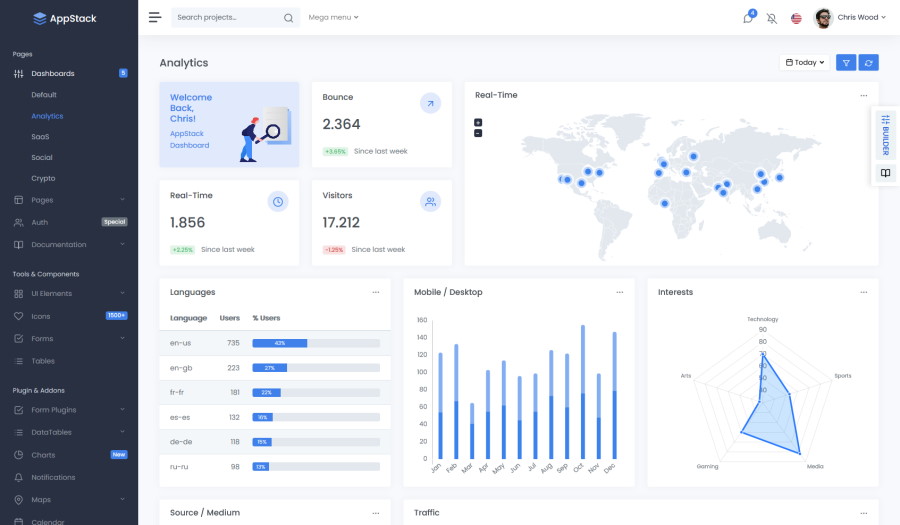Viewport: 900px width, 525px height.
Task: Select SaaS under Dashboards
Action: tap(40, 136)
